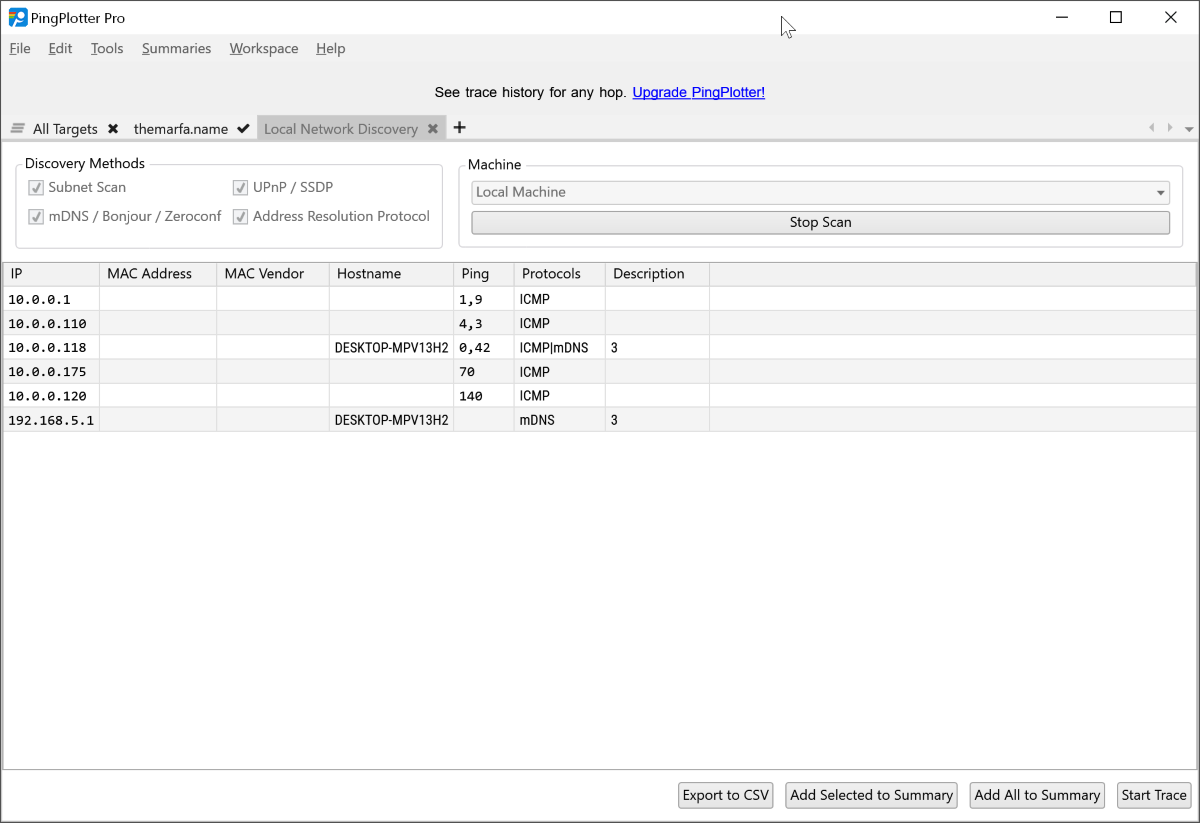The image size is (1200, 823).
Task: Select the 192.168.5.1 row
Action: click(x=599, y=420)
